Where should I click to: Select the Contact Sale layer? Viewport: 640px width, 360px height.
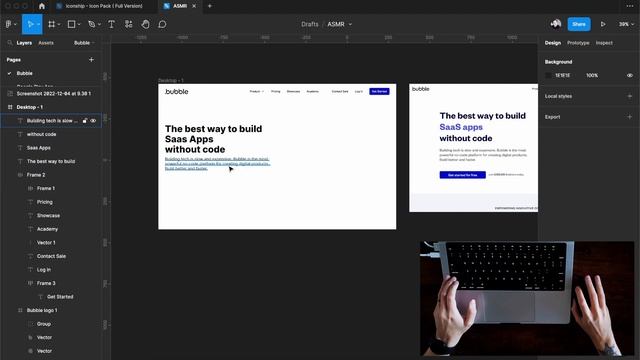point(51,256)
